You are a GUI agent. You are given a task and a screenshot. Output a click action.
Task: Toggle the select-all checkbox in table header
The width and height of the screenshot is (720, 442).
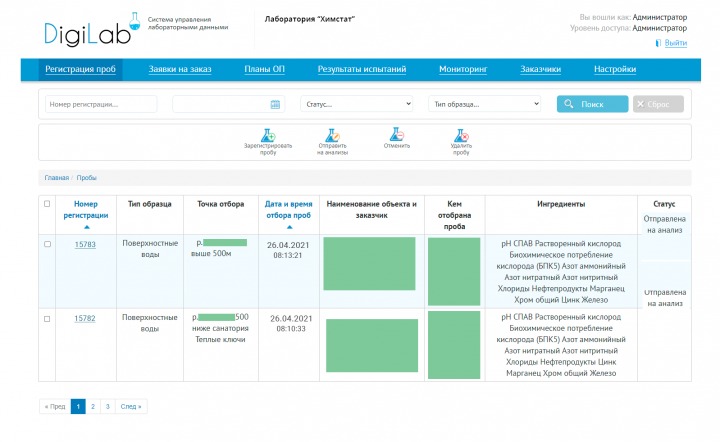pyautogui.click(x=47, y=203)
